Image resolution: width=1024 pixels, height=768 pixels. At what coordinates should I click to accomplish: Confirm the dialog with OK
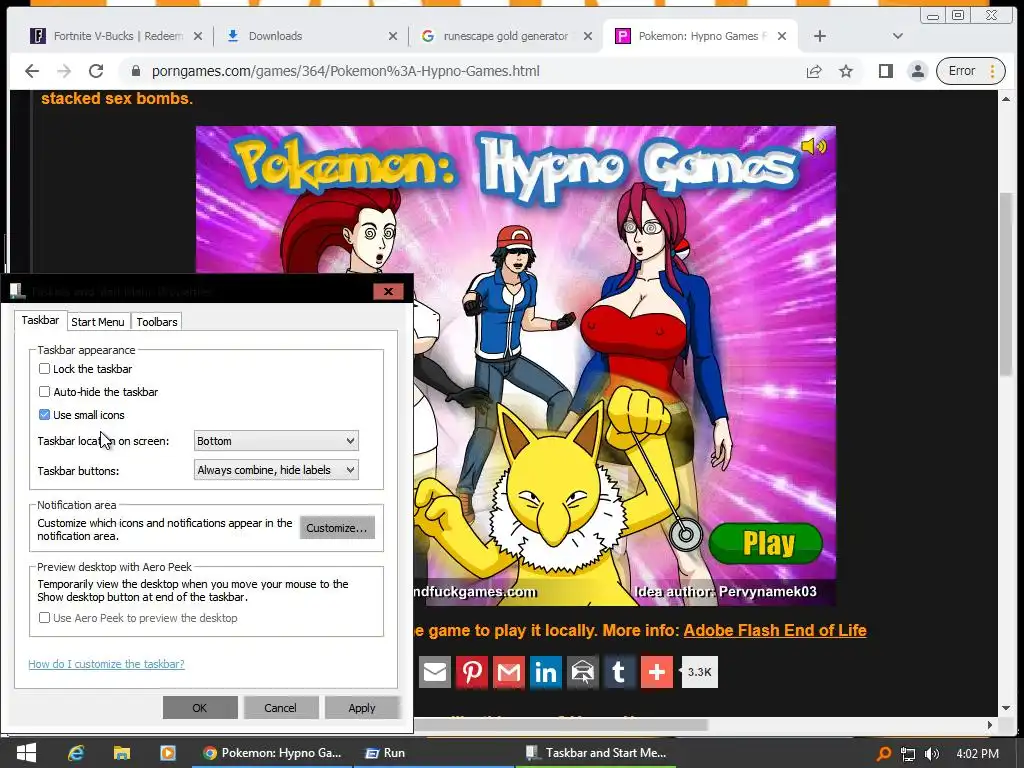tap(200, 708)
